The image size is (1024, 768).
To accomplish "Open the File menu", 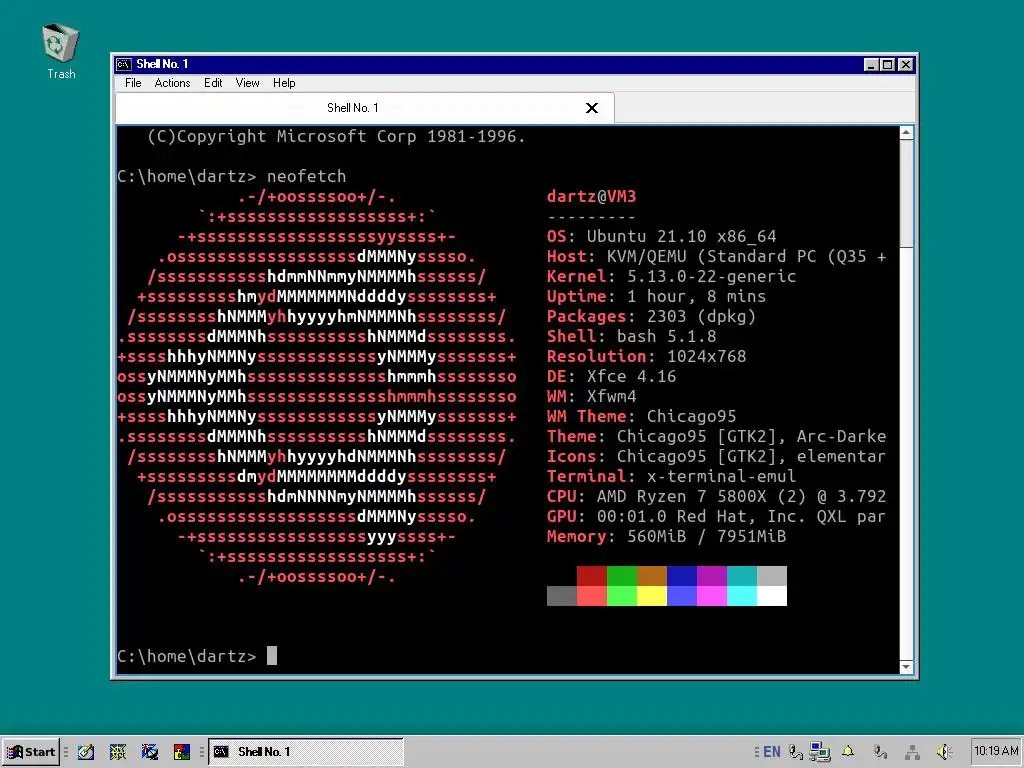I will coord(133,83).
